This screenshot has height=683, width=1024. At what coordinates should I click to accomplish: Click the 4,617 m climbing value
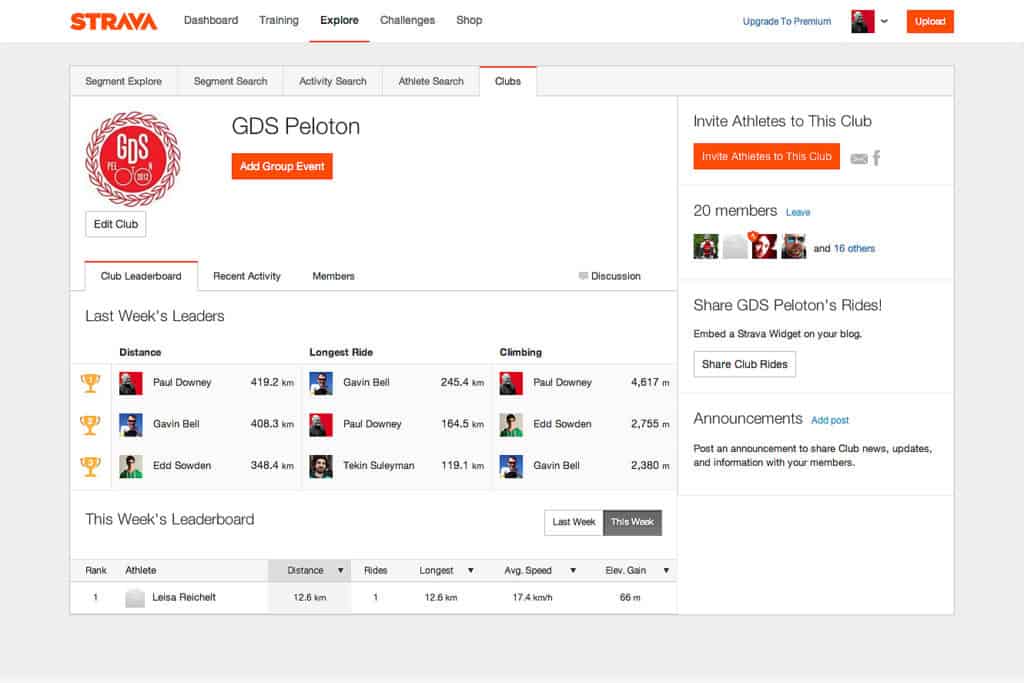click(650, 383)
